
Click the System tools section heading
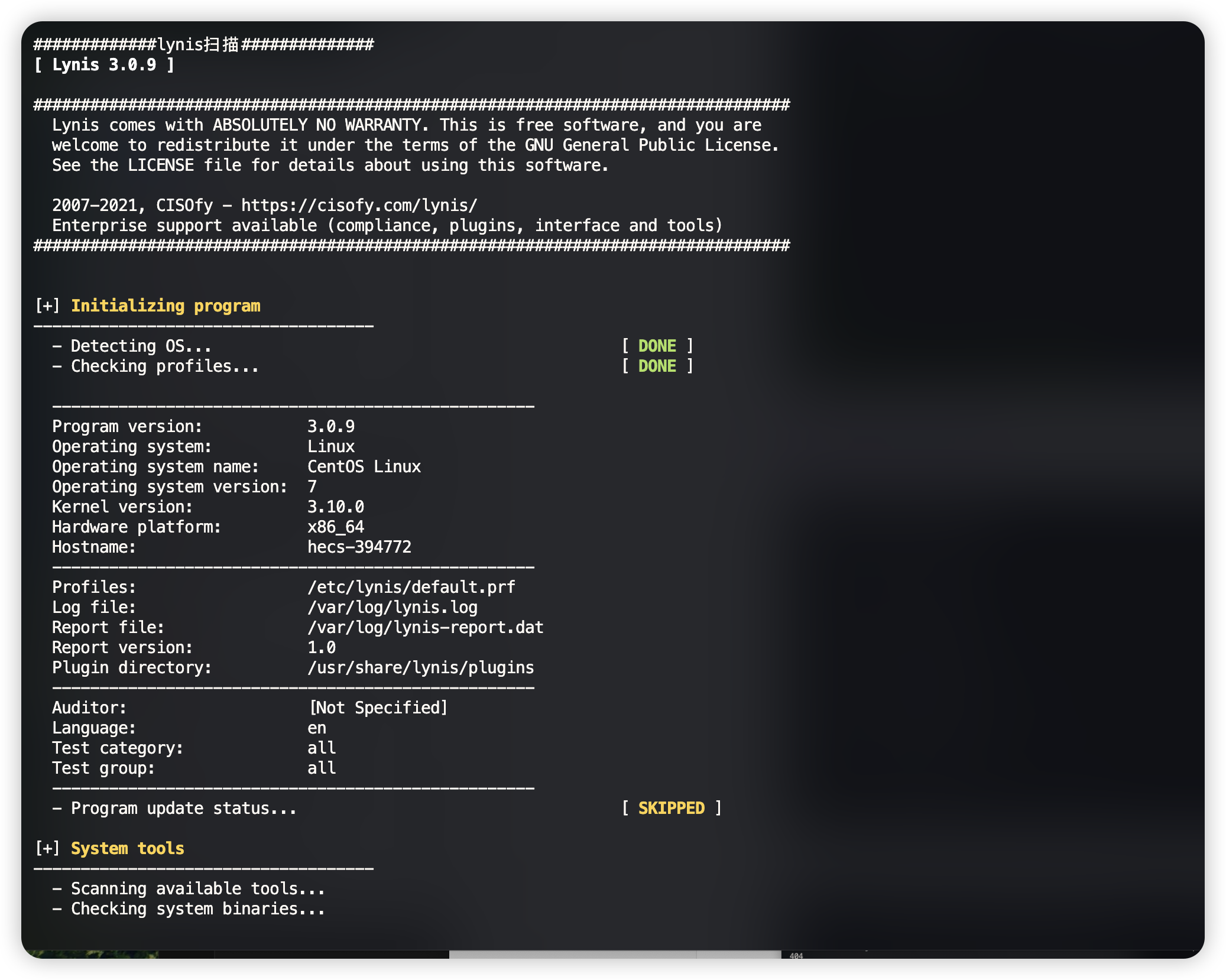point(127,848)
